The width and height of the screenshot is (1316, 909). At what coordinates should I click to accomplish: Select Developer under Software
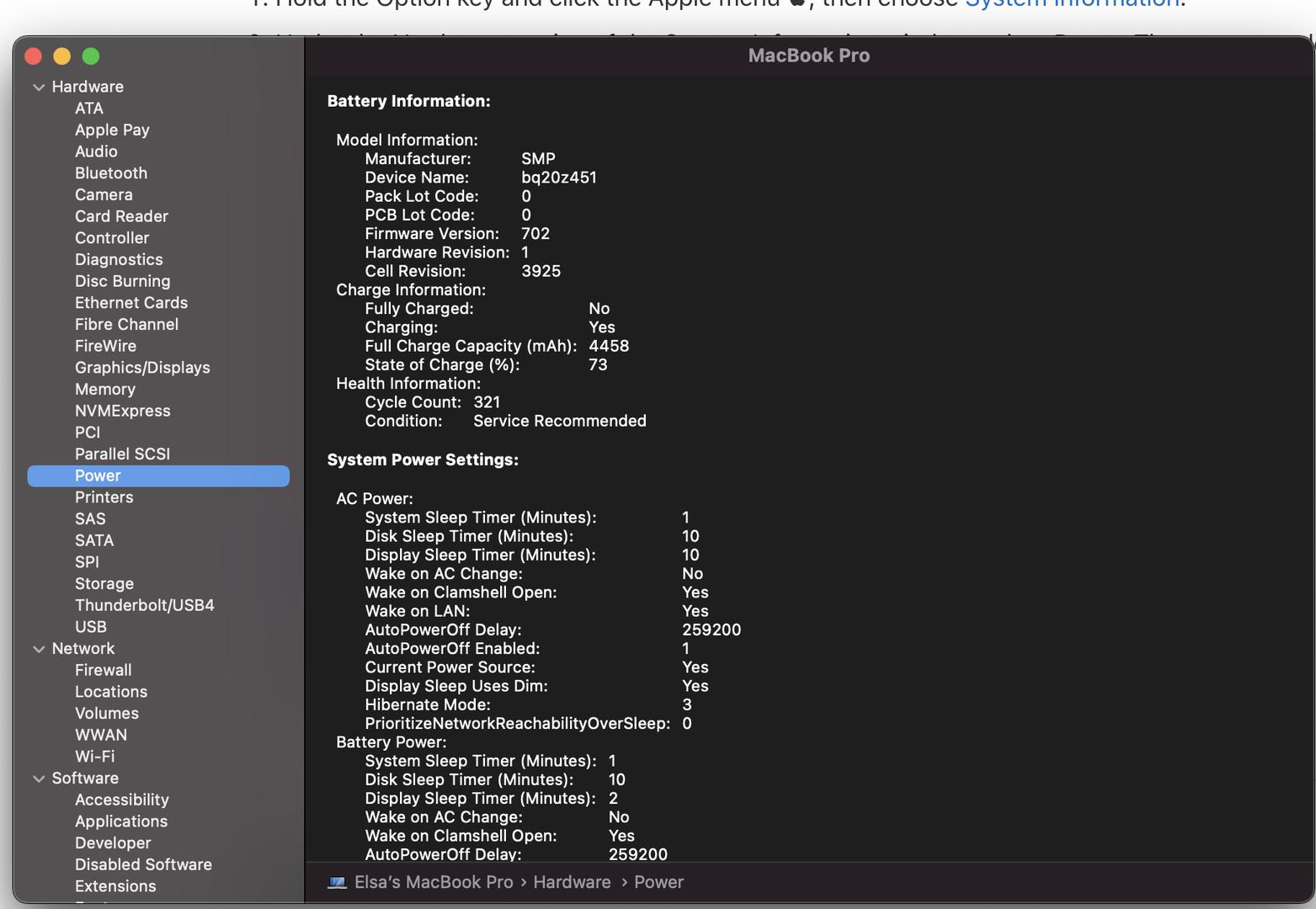[x=113, y=843]
